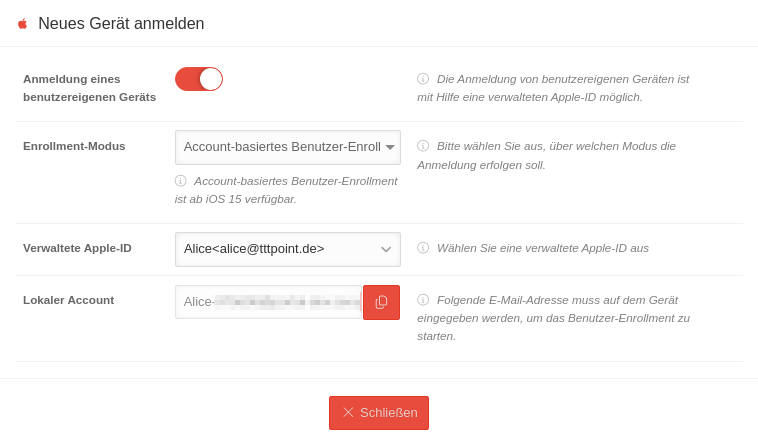Click the "Lokaler Account" label
The width and height of the screenshot is (758, 446).
(x=68, y=300)
